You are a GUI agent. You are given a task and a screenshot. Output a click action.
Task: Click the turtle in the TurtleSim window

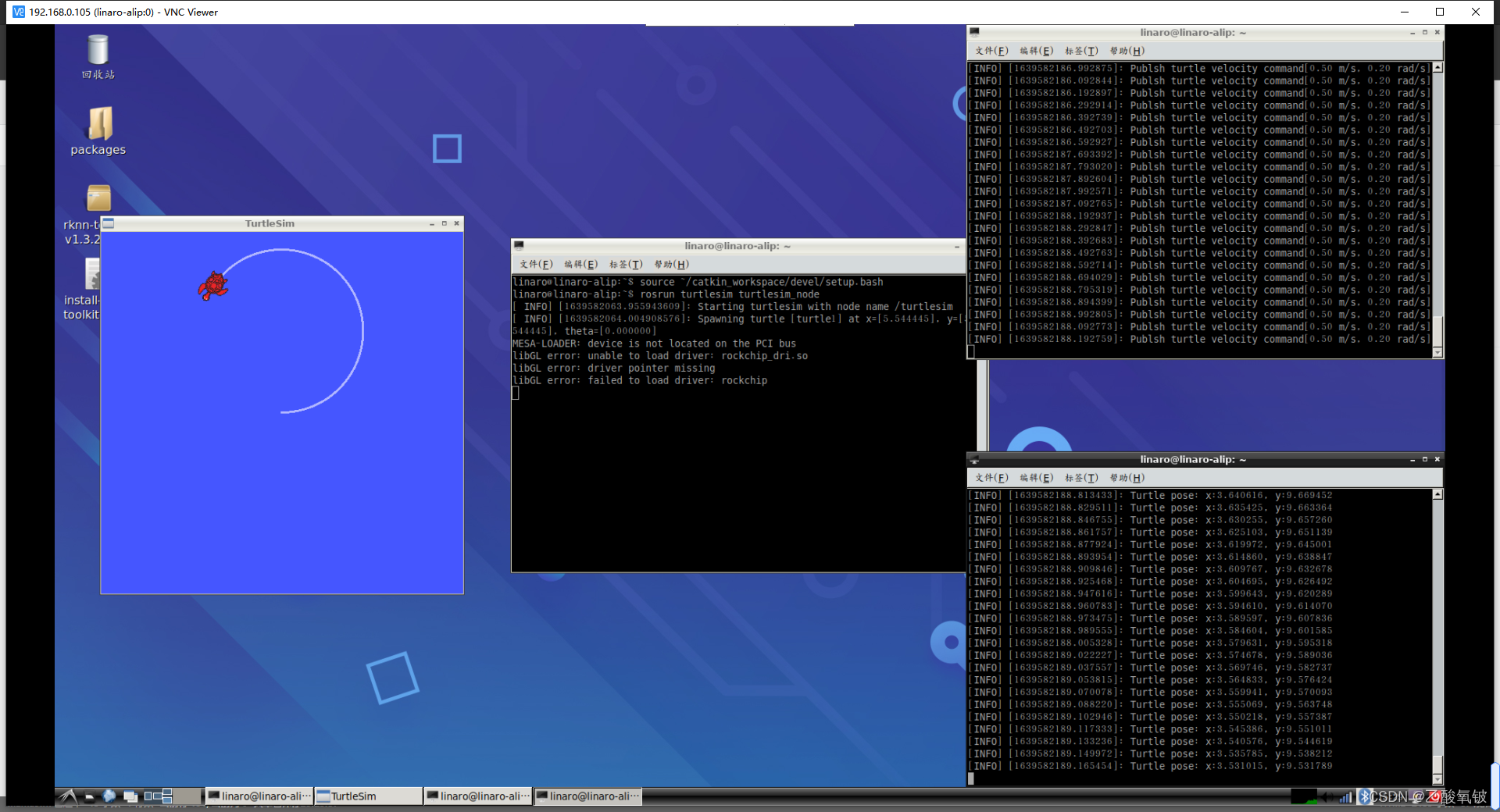(212, 286)
